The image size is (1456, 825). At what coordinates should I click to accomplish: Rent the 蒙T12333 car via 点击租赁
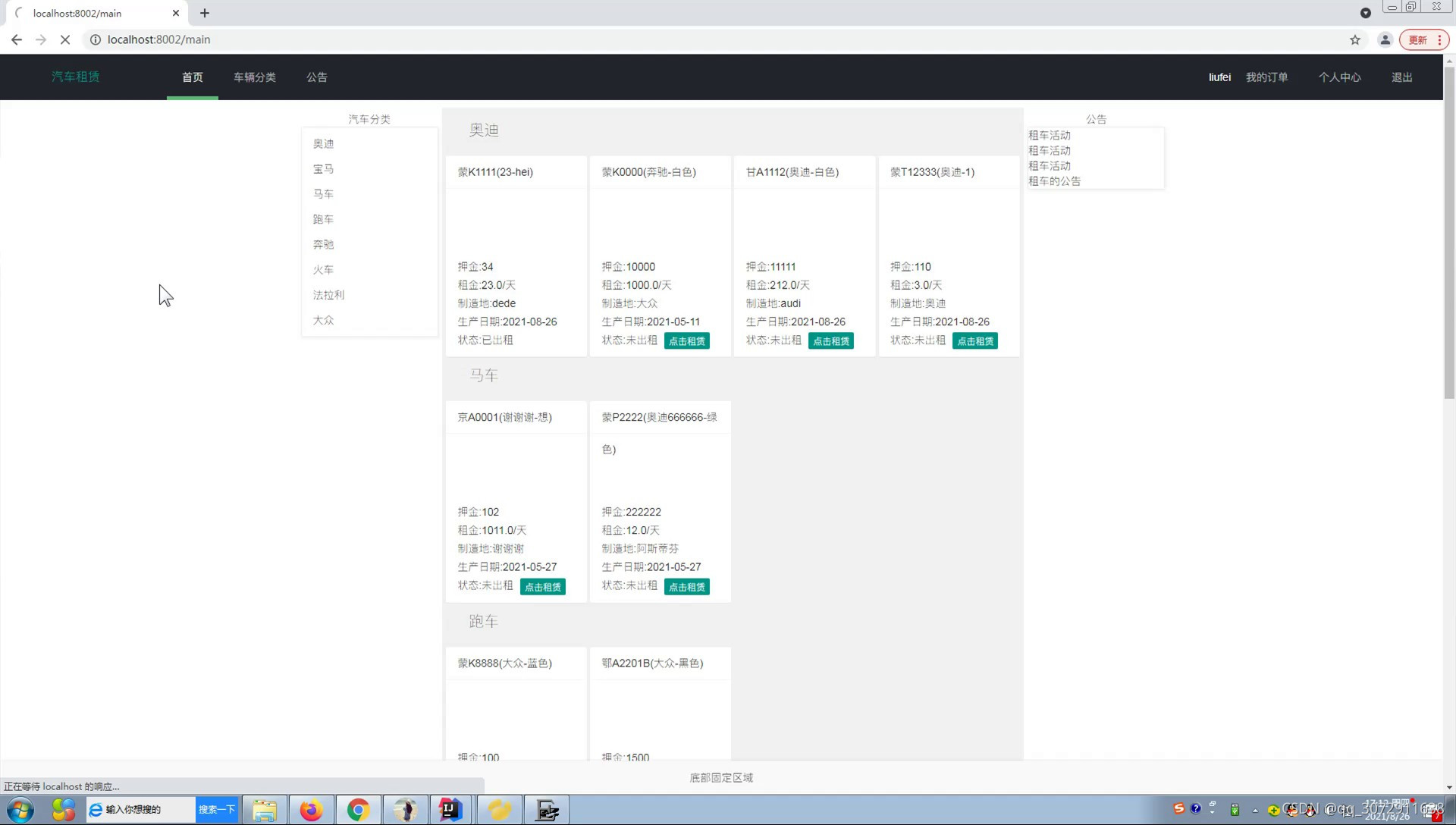coord(975,341)
